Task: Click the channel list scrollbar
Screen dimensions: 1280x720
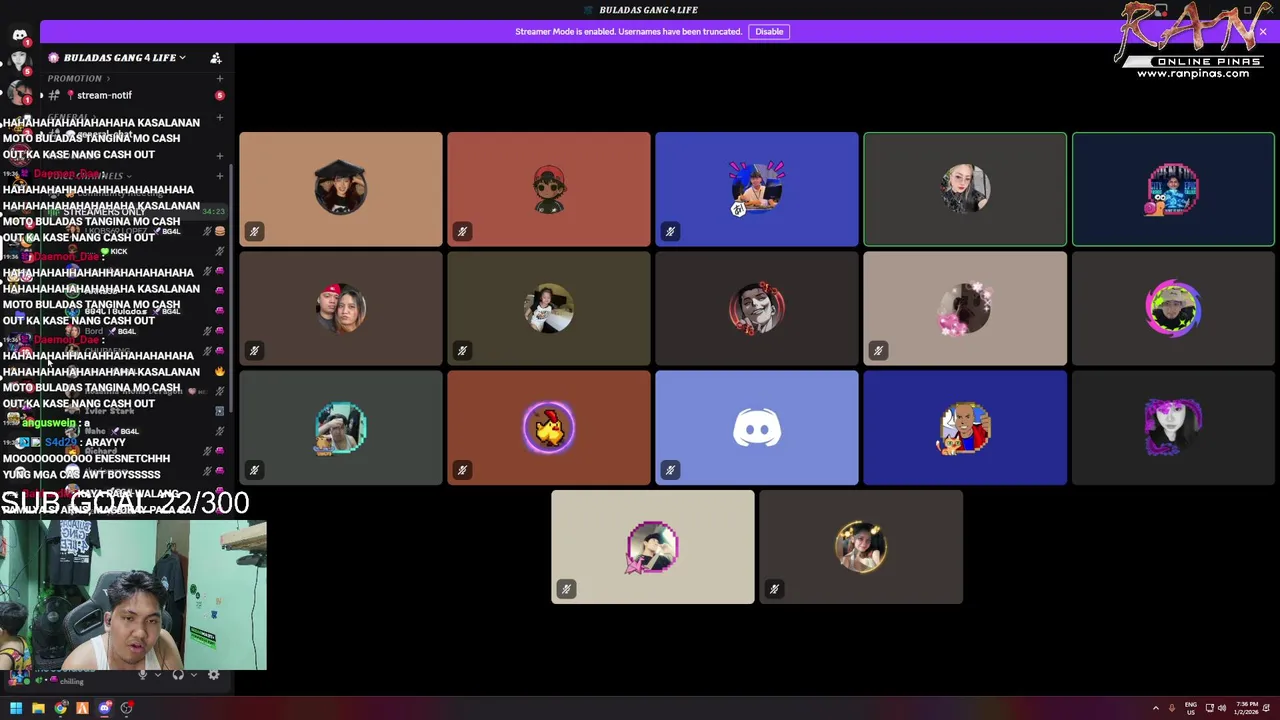Action: coord(232,290)
